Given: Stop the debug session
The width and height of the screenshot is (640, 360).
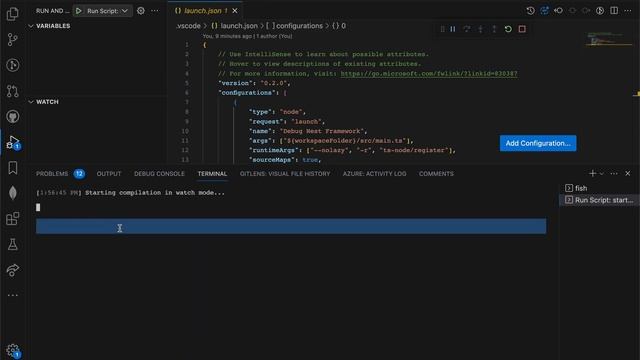Looking at the screenshot, I should click(x=522, y=29).
